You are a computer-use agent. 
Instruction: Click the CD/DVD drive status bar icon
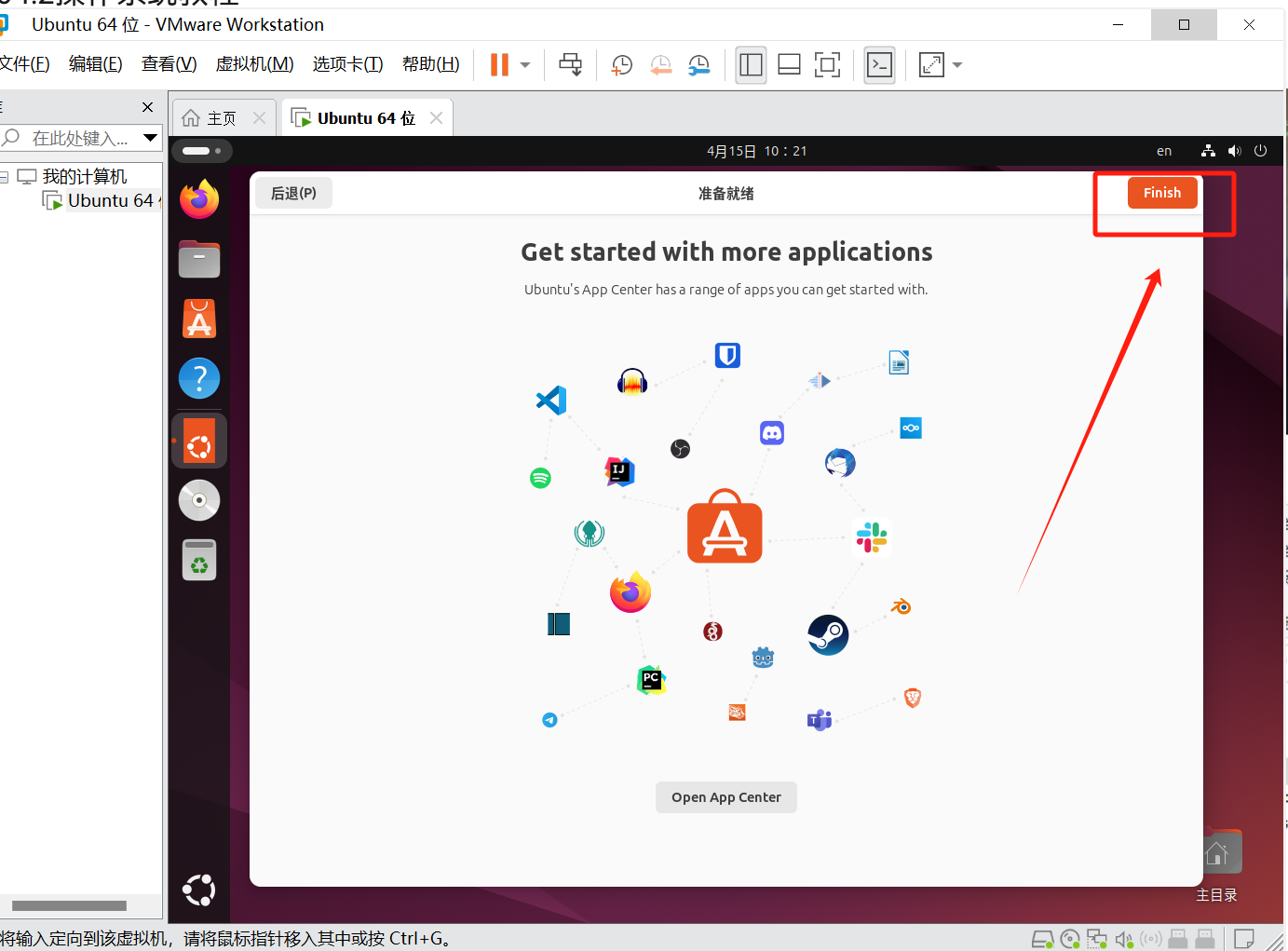[x=1070, y=939]
